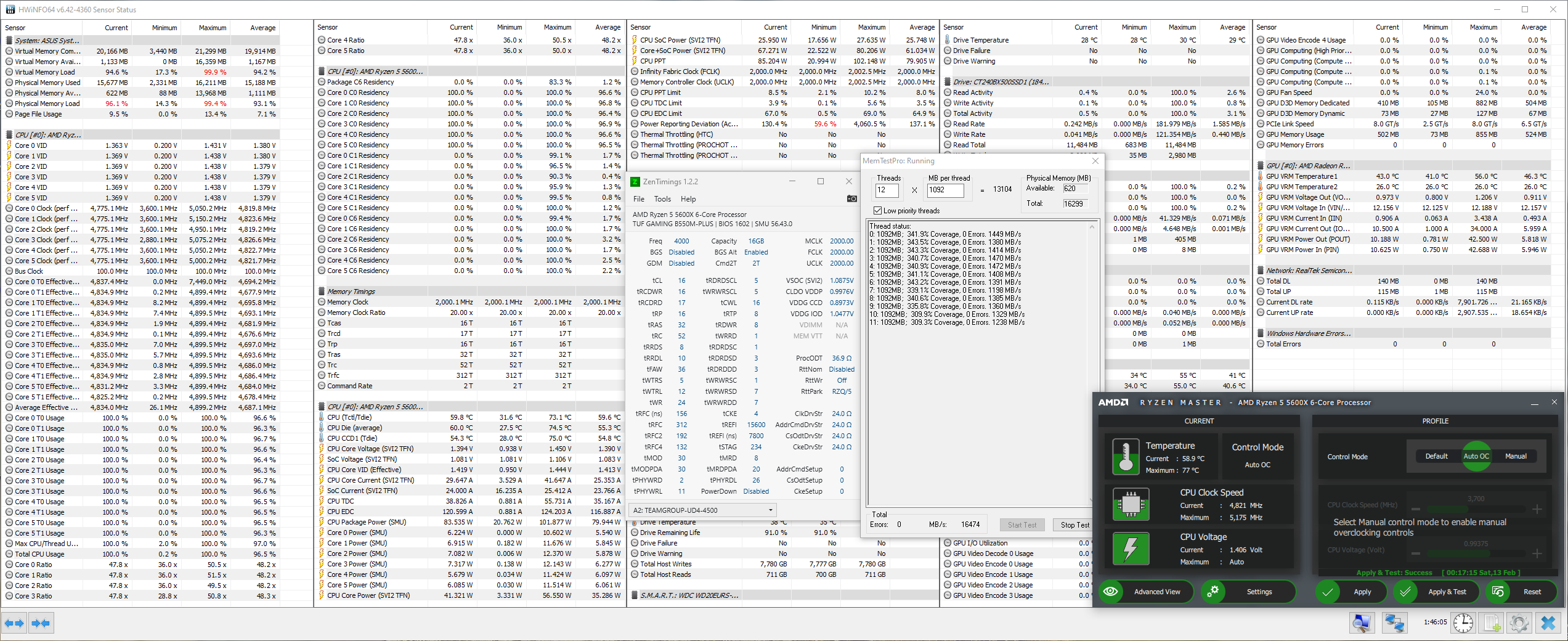Click the expand-columns arrows icon in HWiNFO bottom bar
Image resolution: width=1568 pixels, height=641 pixels.
point(14,623)
